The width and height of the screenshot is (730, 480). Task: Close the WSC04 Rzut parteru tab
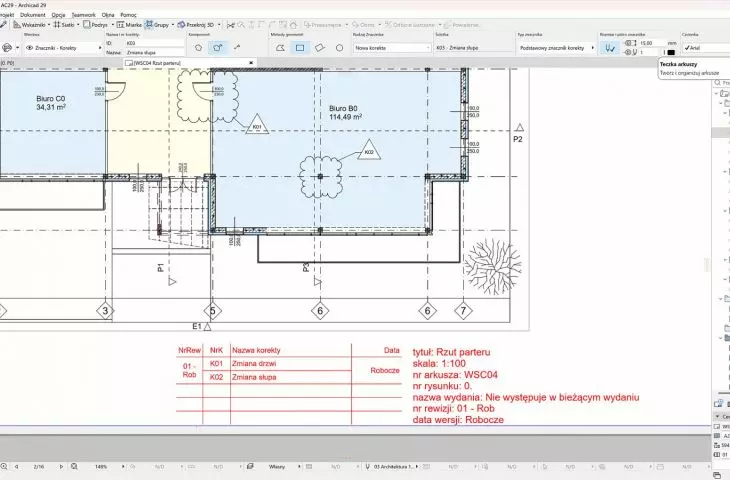click(251, 63)
